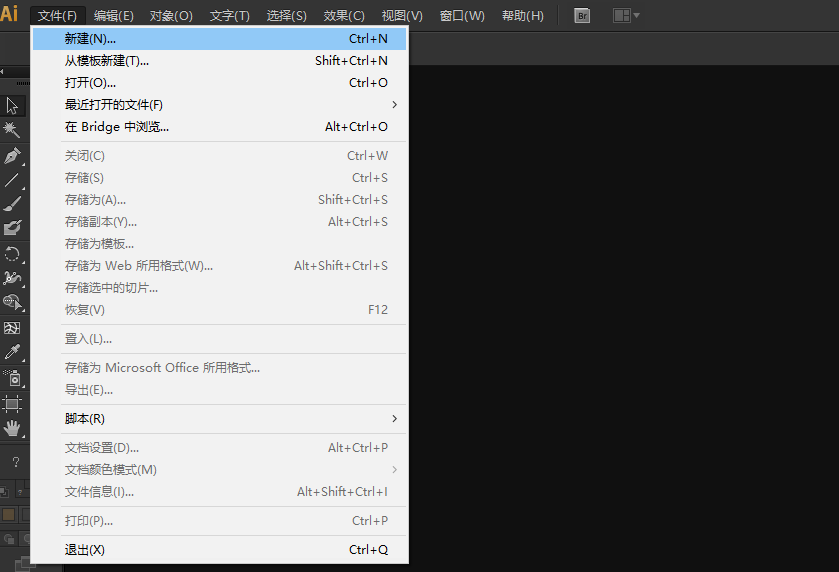Open the 文件(F) menu
839x572 pixels.
[57, 16]
